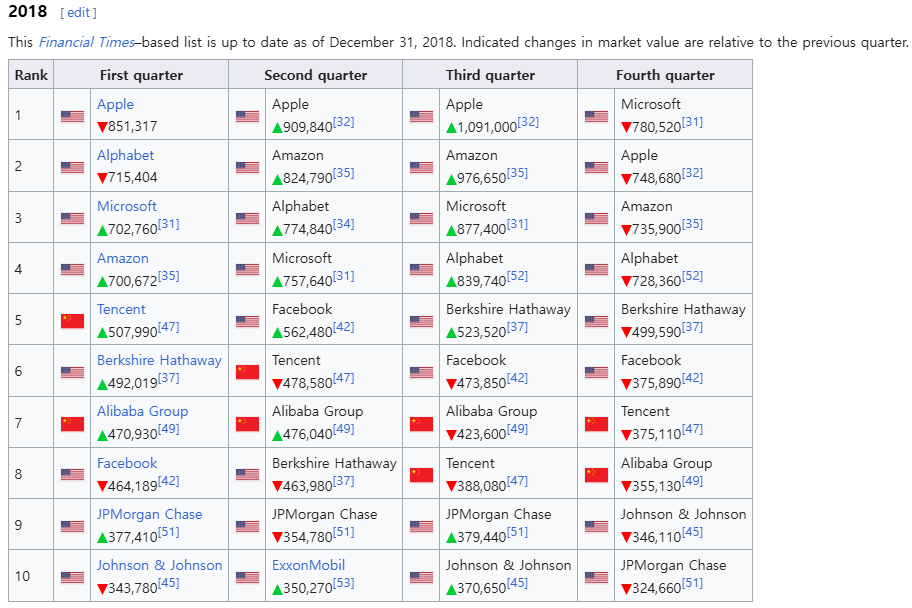Click Fourth quarter Microsoft company name
The height and width of the screenshot is (608, 912).
click(651, 104)
